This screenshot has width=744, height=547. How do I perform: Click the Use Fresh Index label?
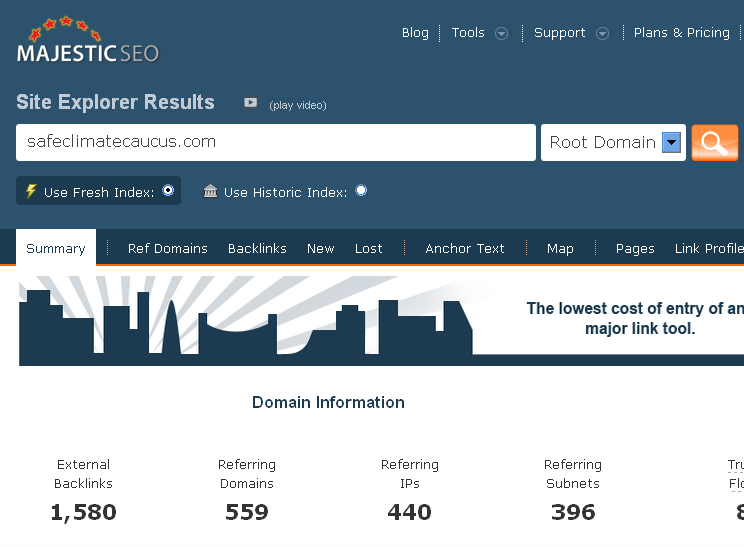coord(99,192)
